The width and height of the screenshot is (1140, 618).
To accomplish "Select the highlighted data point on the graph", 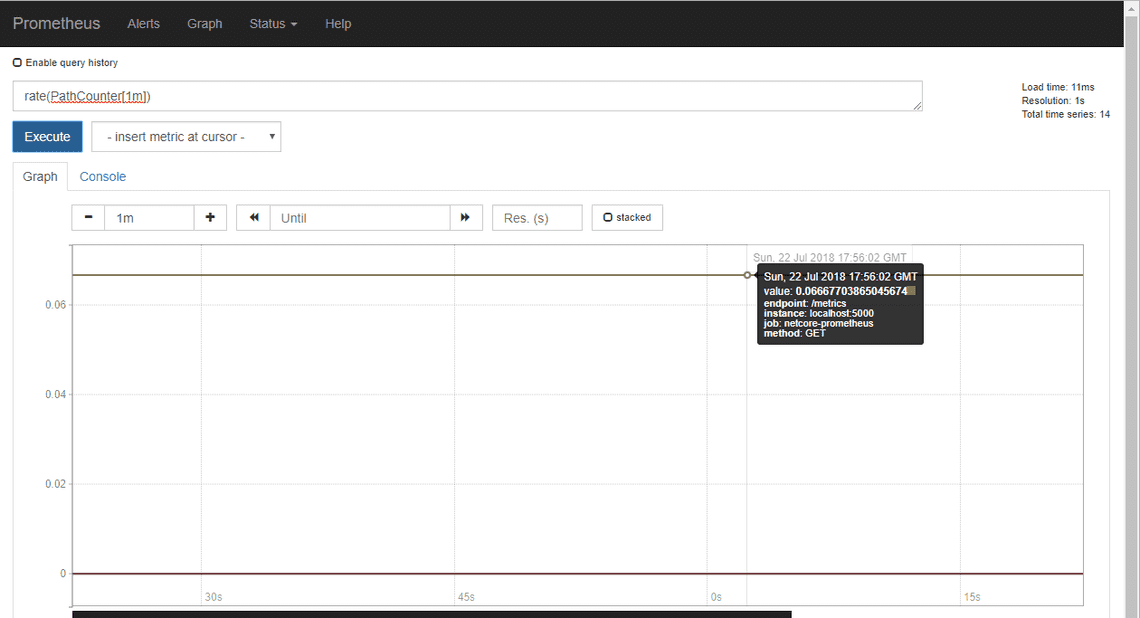I will (748, 274).
